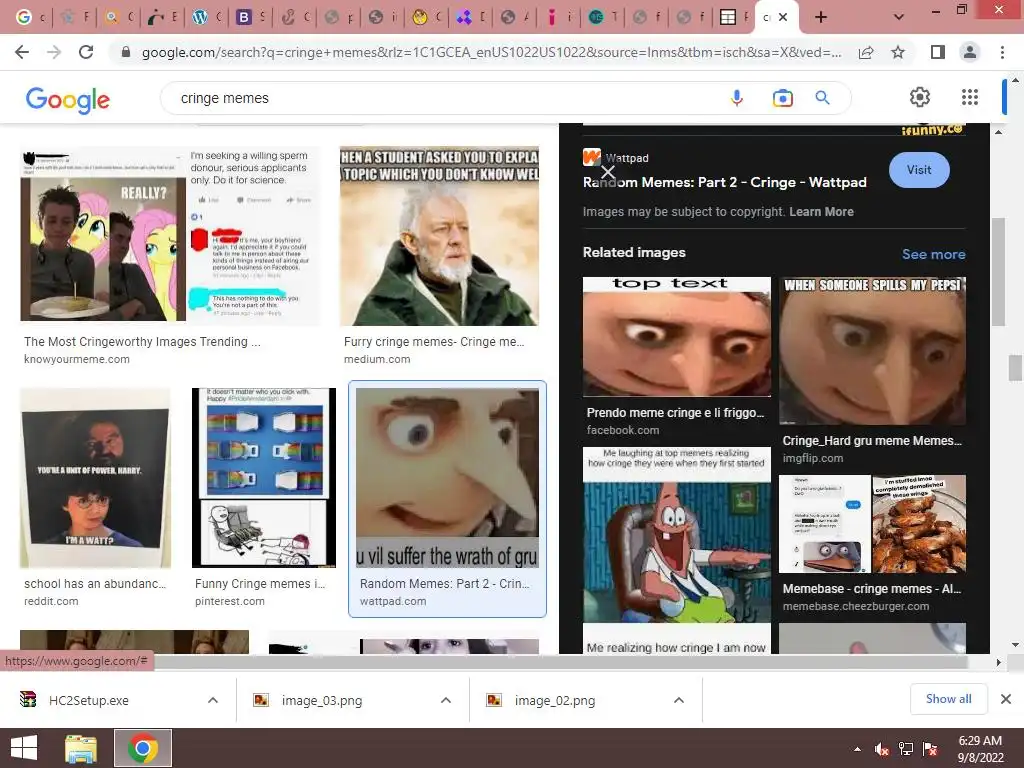This screenshot has height=768, width=1024.
Task: Click the preview panel vertical scrollbar
Action: click(x=998, y=271)
